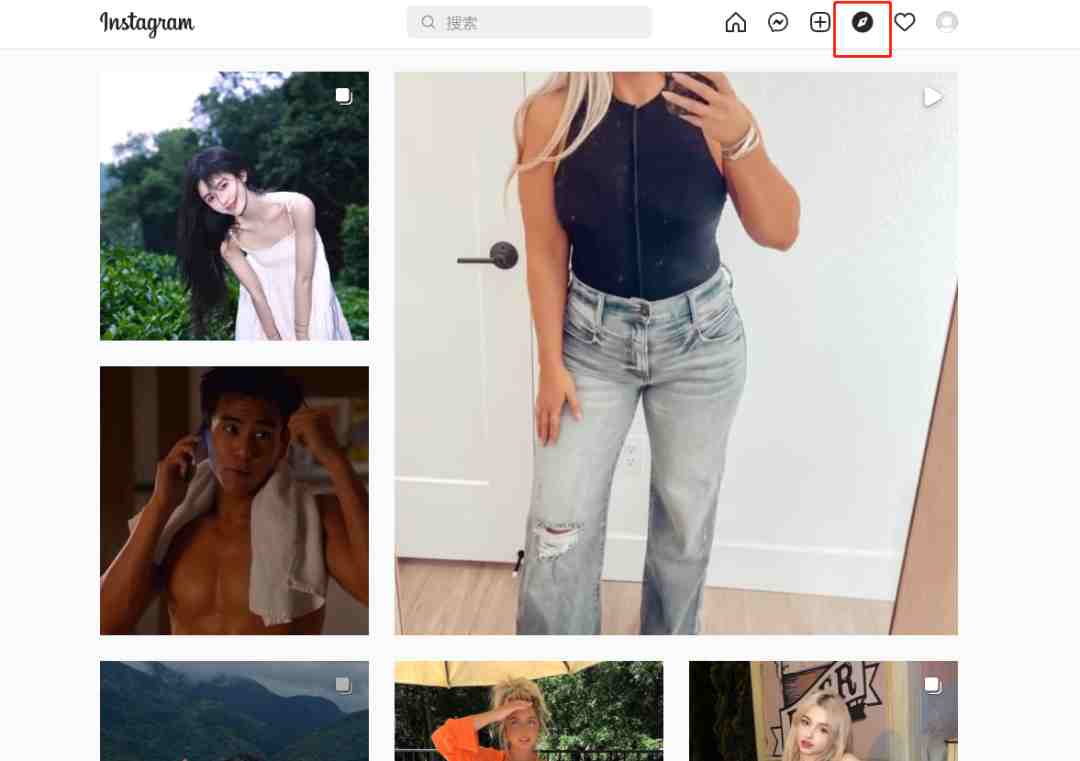Click carousel icon on mountain post

tap(344, 685)
